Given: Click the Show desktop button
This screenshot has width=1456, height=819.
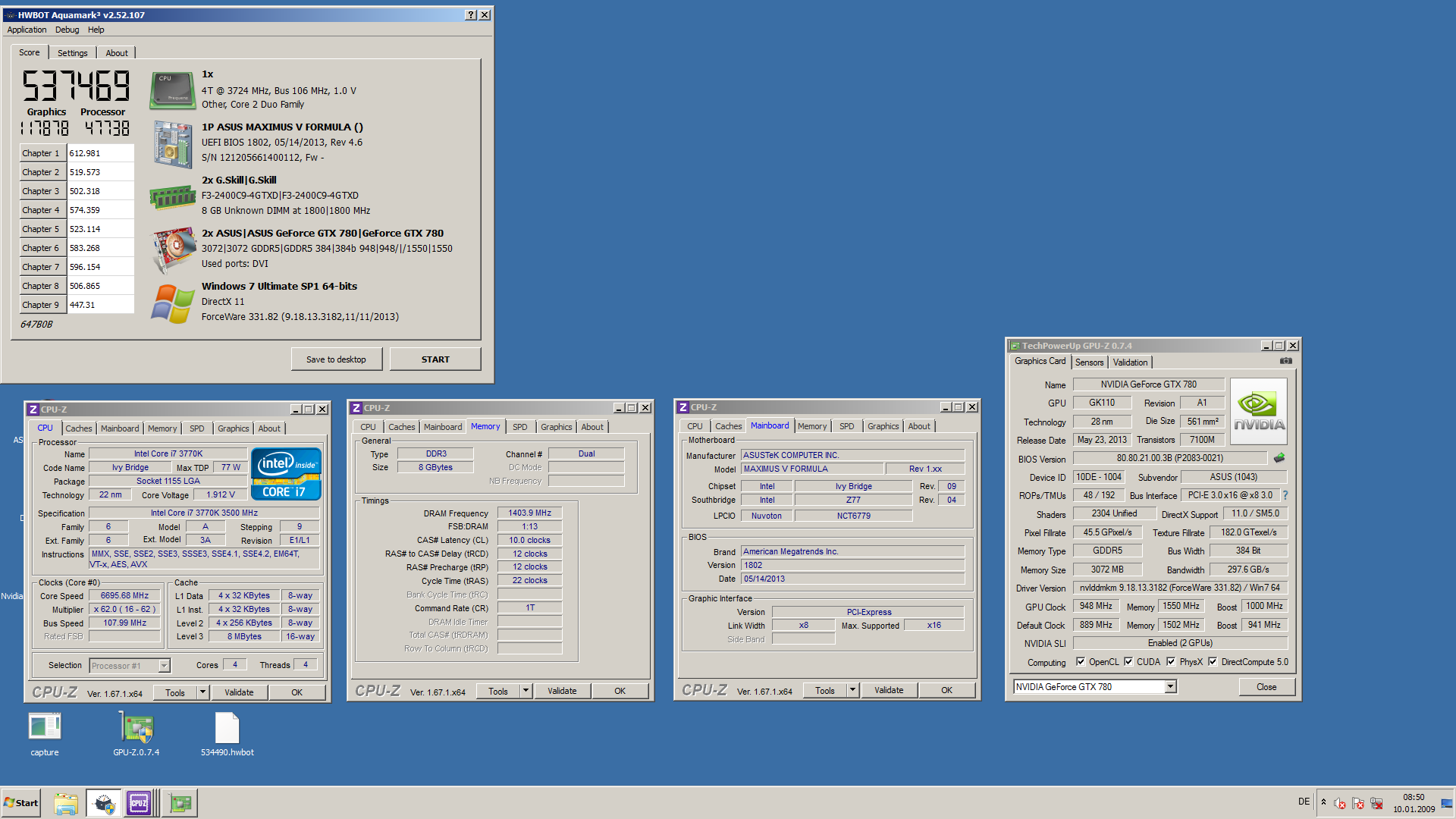Looking at the screenshot, I should 1447,803.
